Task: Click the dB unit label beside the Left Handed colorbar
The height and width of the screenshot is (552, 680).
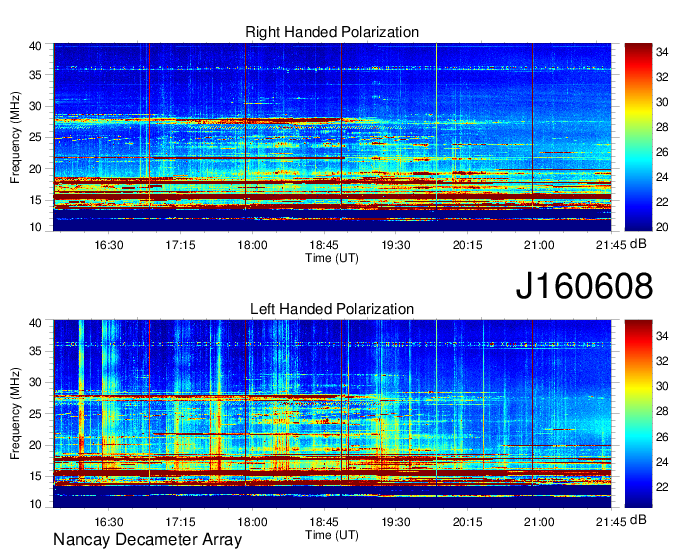Action: pos(638,520)
